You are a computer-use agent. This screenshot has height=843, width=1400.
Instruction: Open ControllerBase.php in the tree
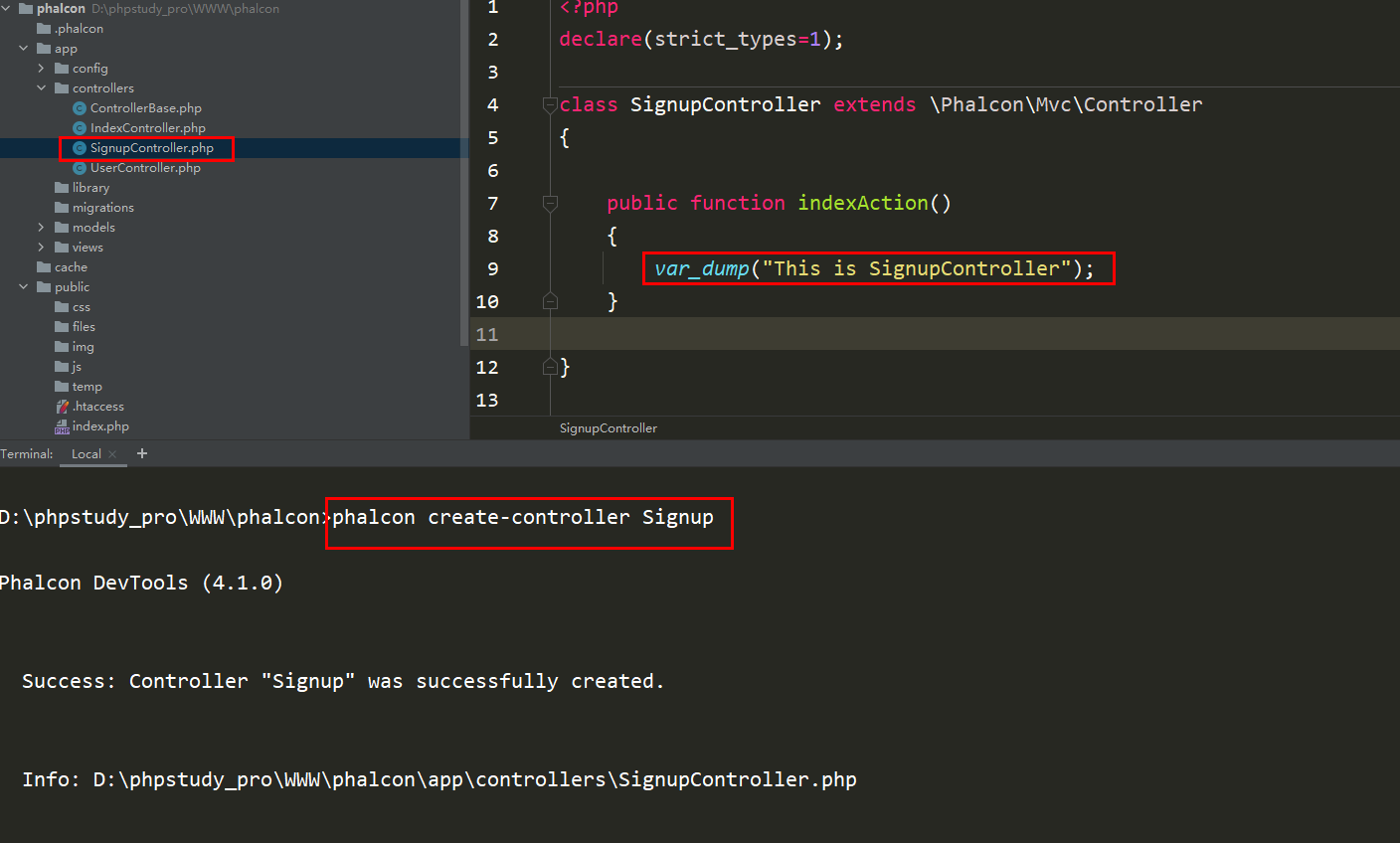click(146, 108)
